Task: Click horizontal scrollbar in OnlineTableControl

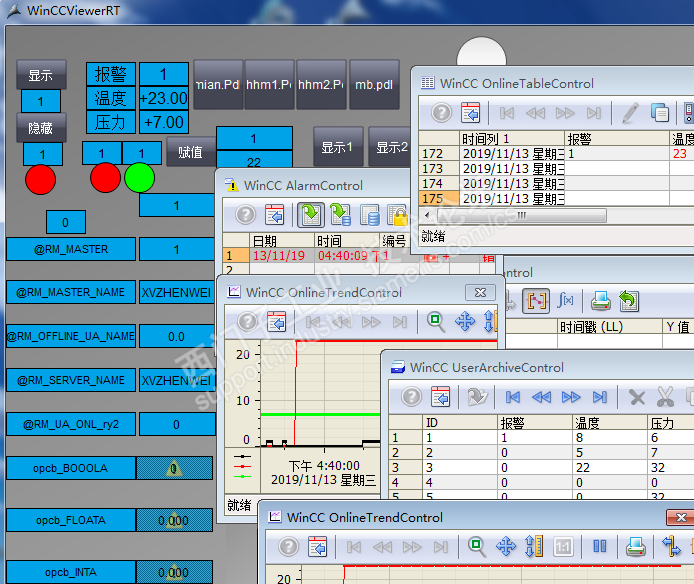Action: pyautogui.click(x=521, y=216)
